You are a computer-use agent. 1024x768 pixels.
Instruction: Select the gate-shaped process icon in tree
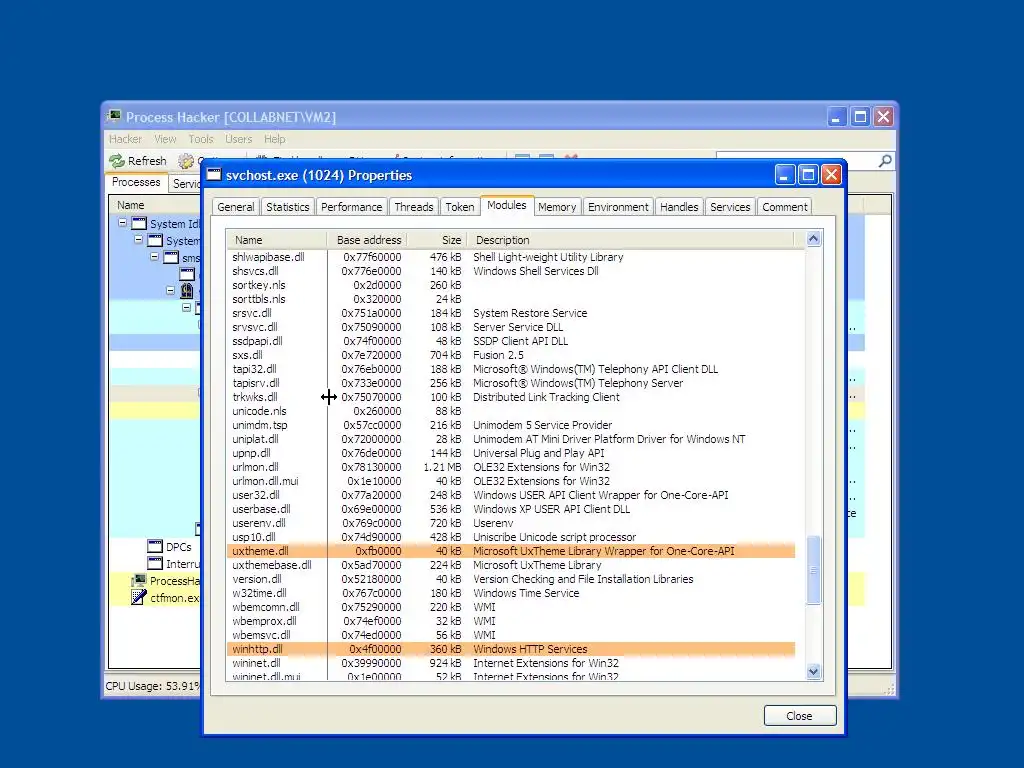(x=187, y=291)
